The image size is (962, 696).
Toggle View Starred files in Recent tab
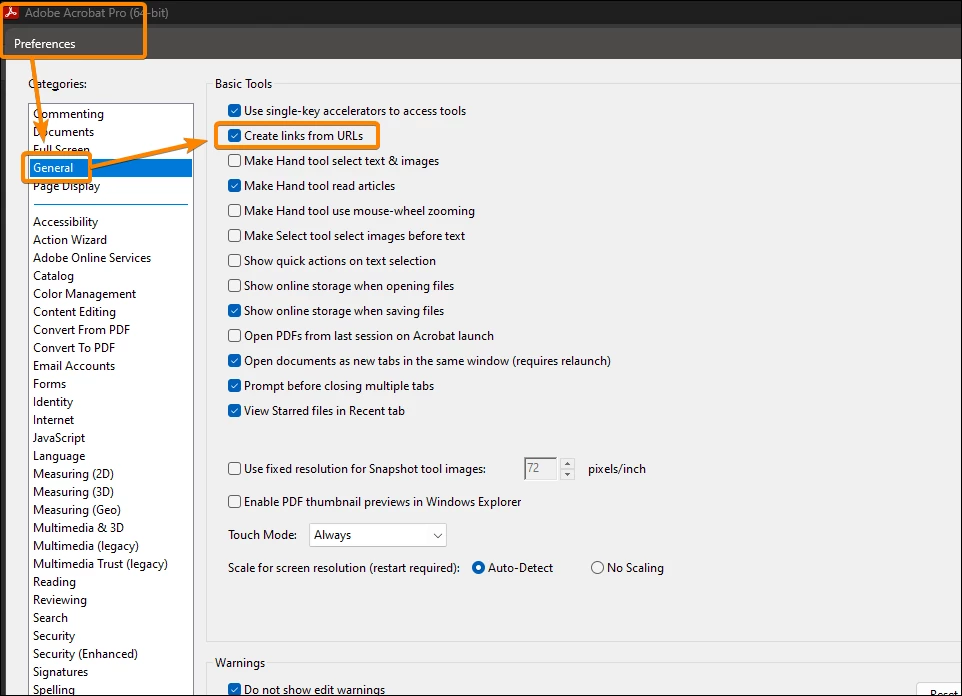pos(234,411)
